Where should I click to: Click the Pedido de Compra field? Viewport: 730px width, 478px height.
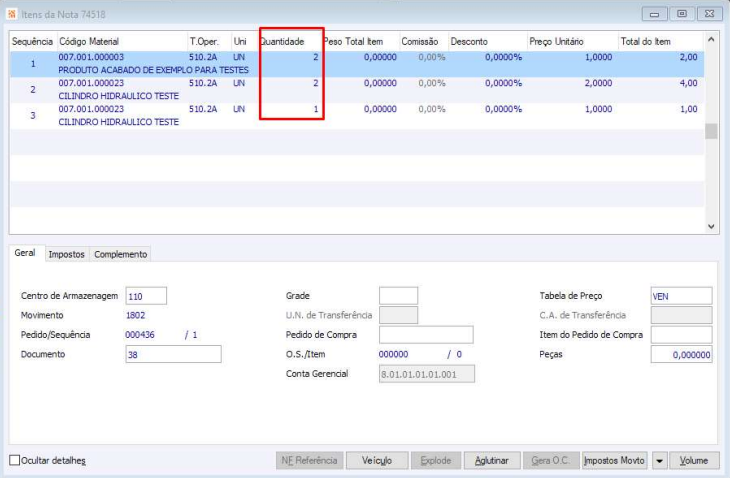426,335
